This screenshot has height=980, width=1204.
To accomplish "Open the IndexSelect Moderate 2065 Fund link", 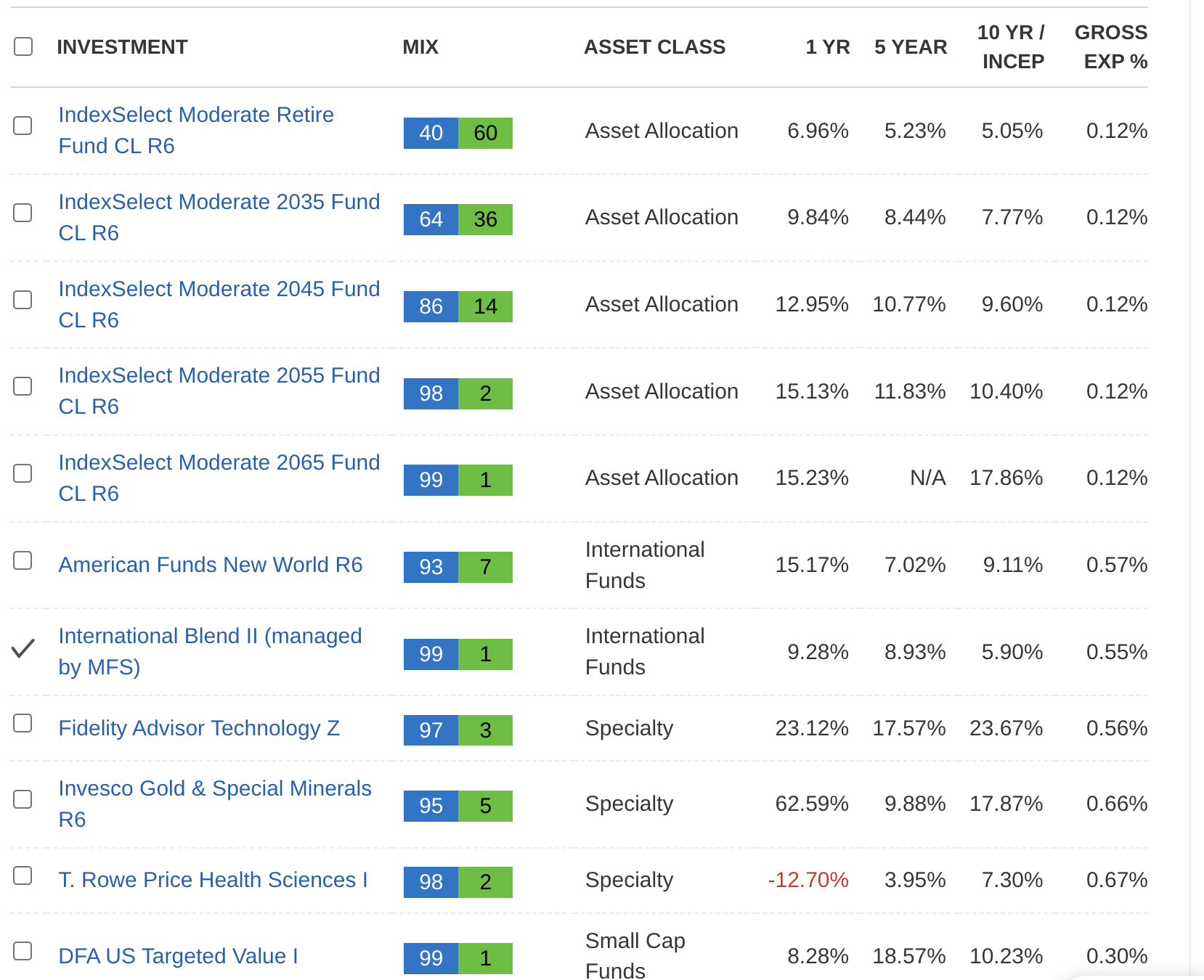I will 219,478.
